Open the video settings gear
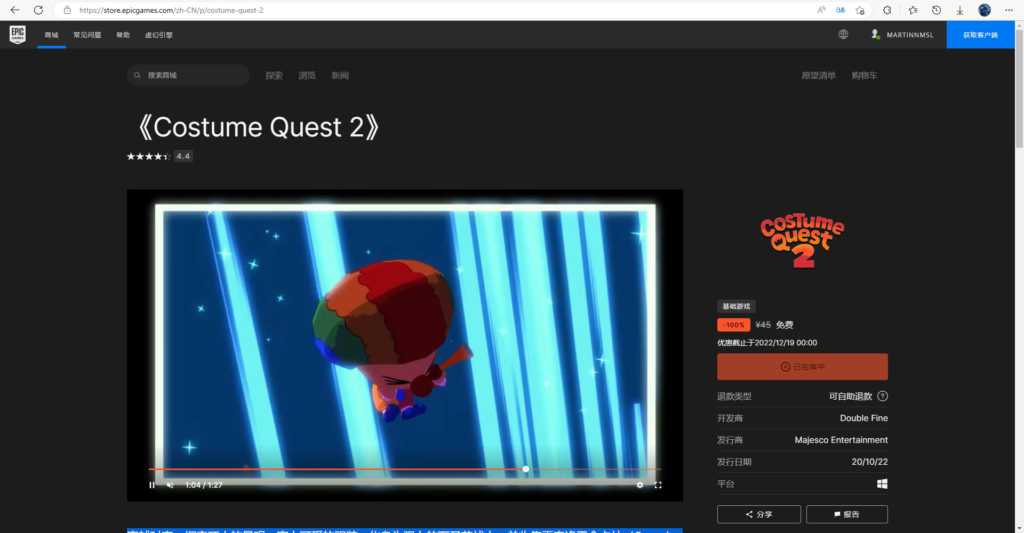Viewport: 1024px width, 533px height. (x=640, y=485)
